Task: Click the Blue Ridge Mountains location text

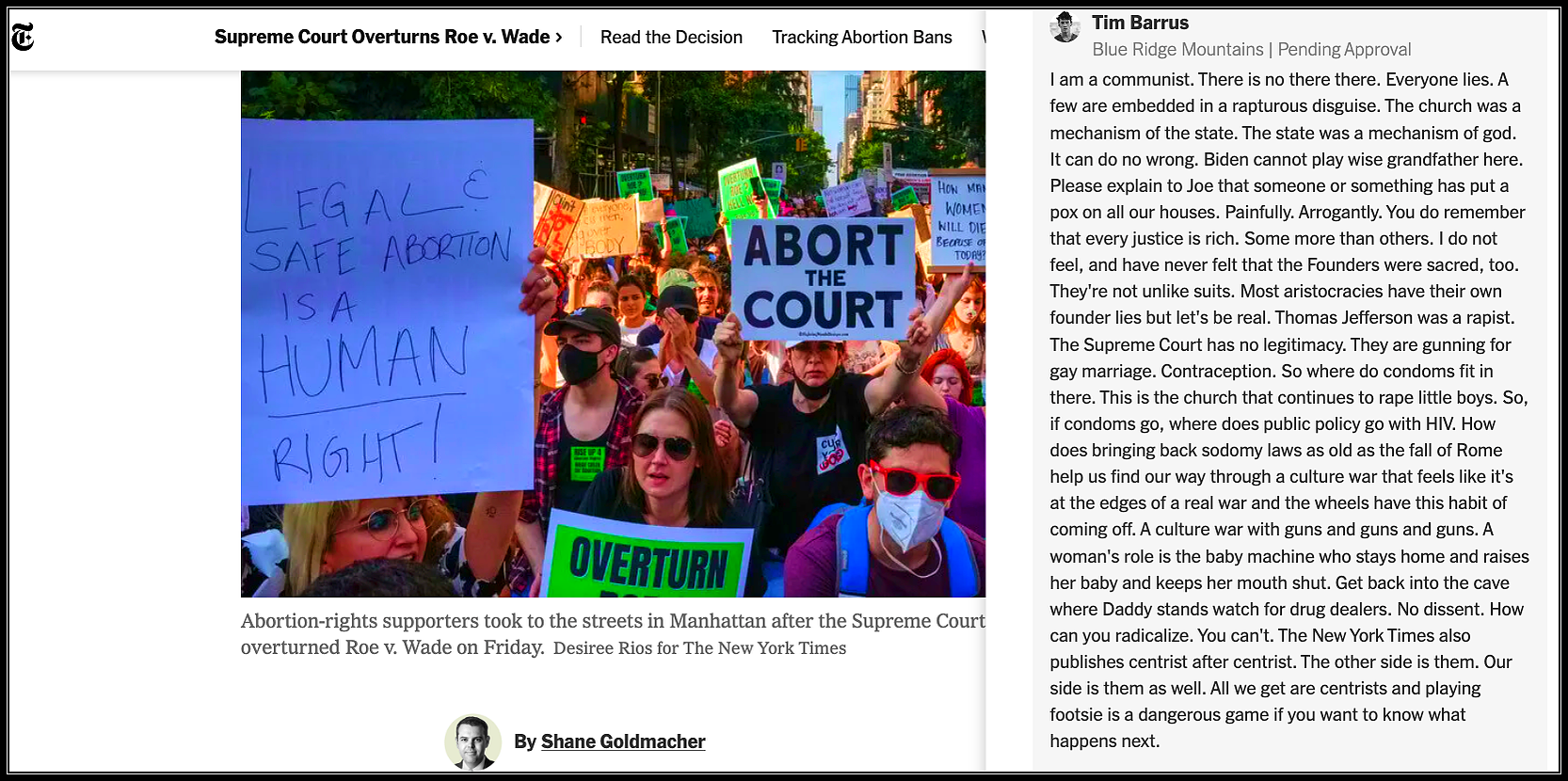Action: click(x=1177, y=49)
